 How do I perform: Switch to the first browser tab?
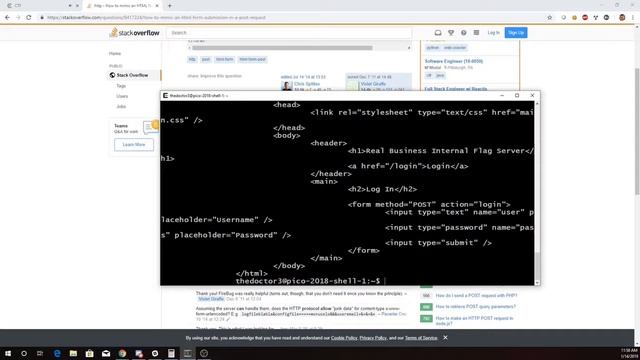click(x=41, y=6)
